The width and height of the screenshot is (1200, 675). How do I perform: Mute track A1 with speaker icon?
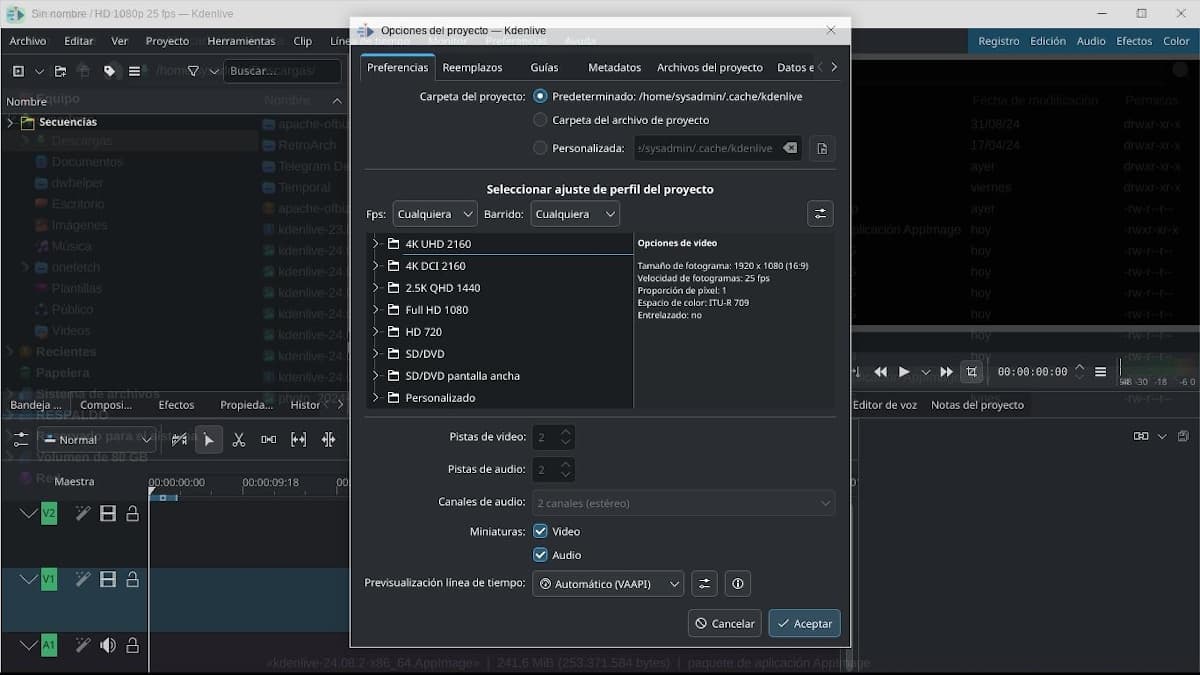108,645
